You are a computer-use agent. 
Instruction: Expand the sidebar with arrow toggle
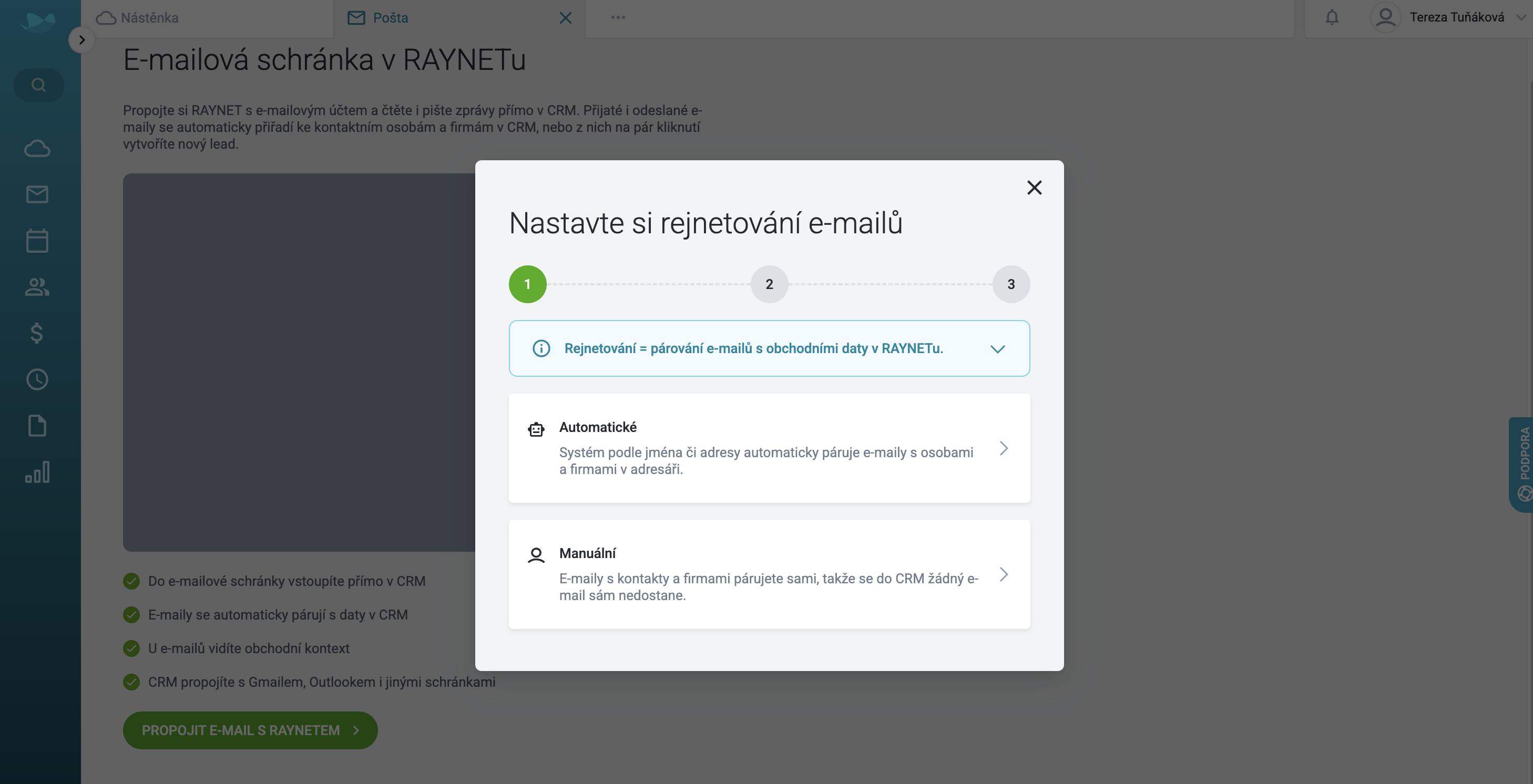click(82, 40)
